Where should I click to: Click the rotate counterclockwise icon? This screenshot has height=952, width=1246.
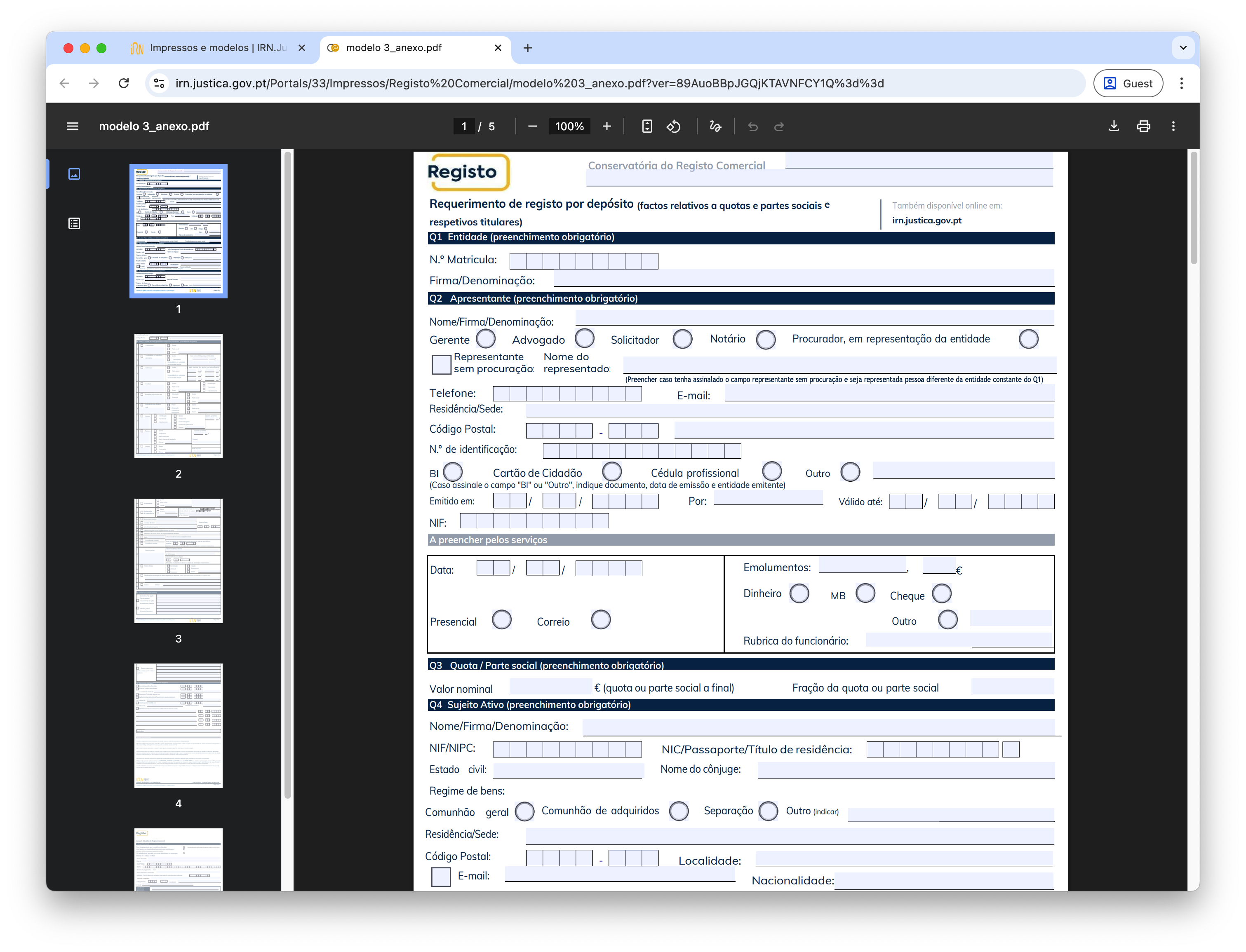(673, 127)
